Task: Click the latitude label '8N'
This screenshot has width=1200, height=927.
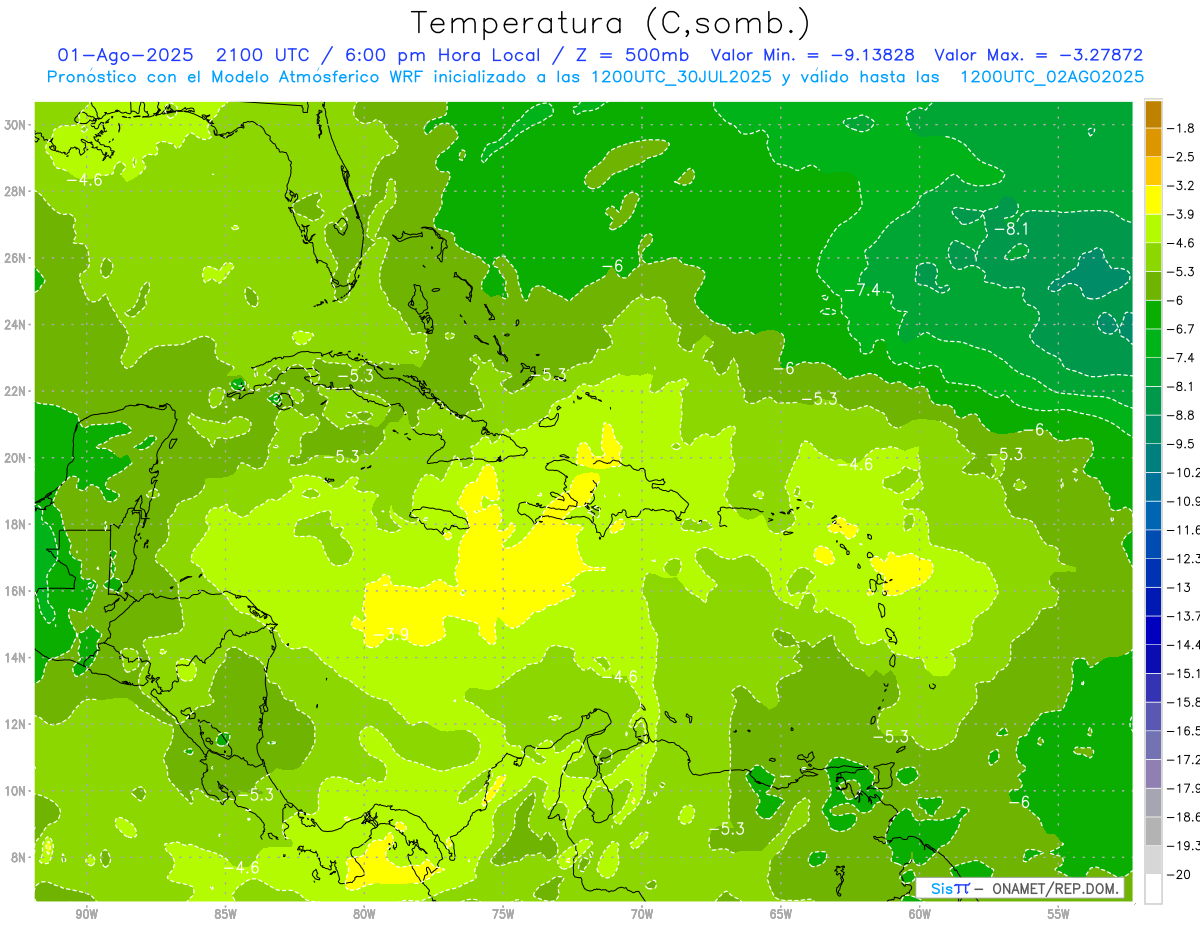Action: 19,858
